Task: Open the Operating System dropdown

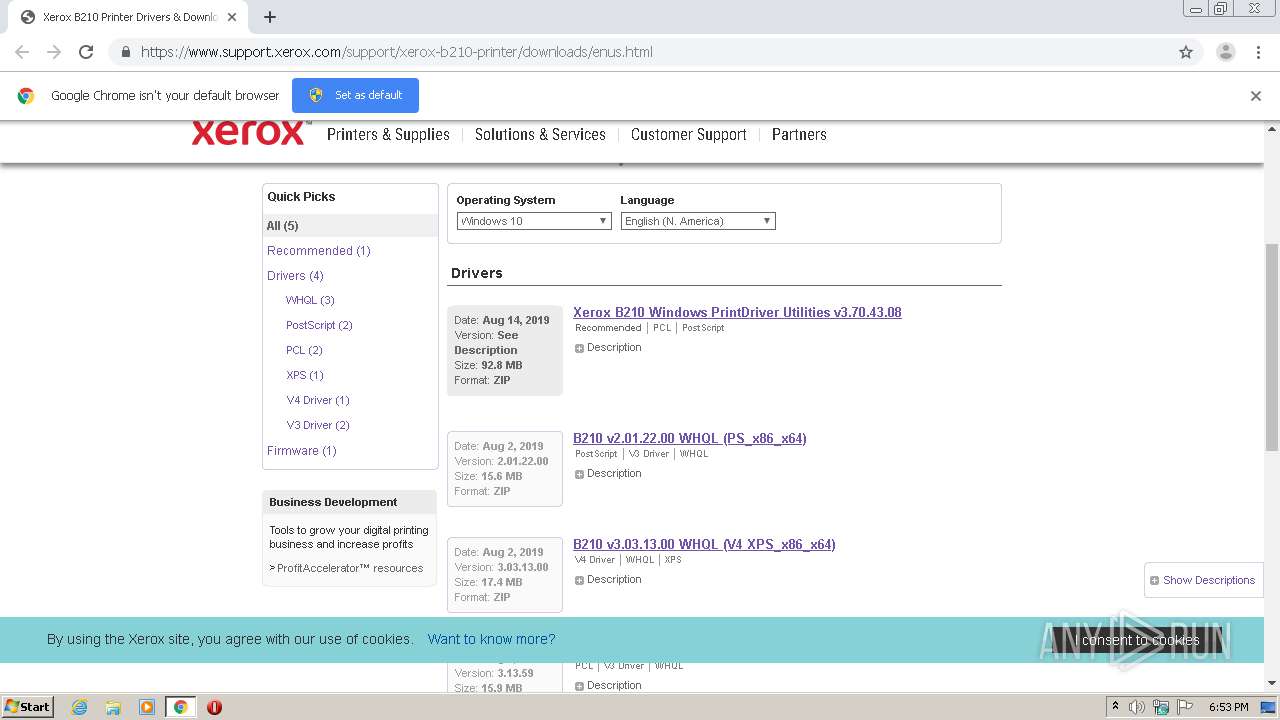Action: coord(534,221)
